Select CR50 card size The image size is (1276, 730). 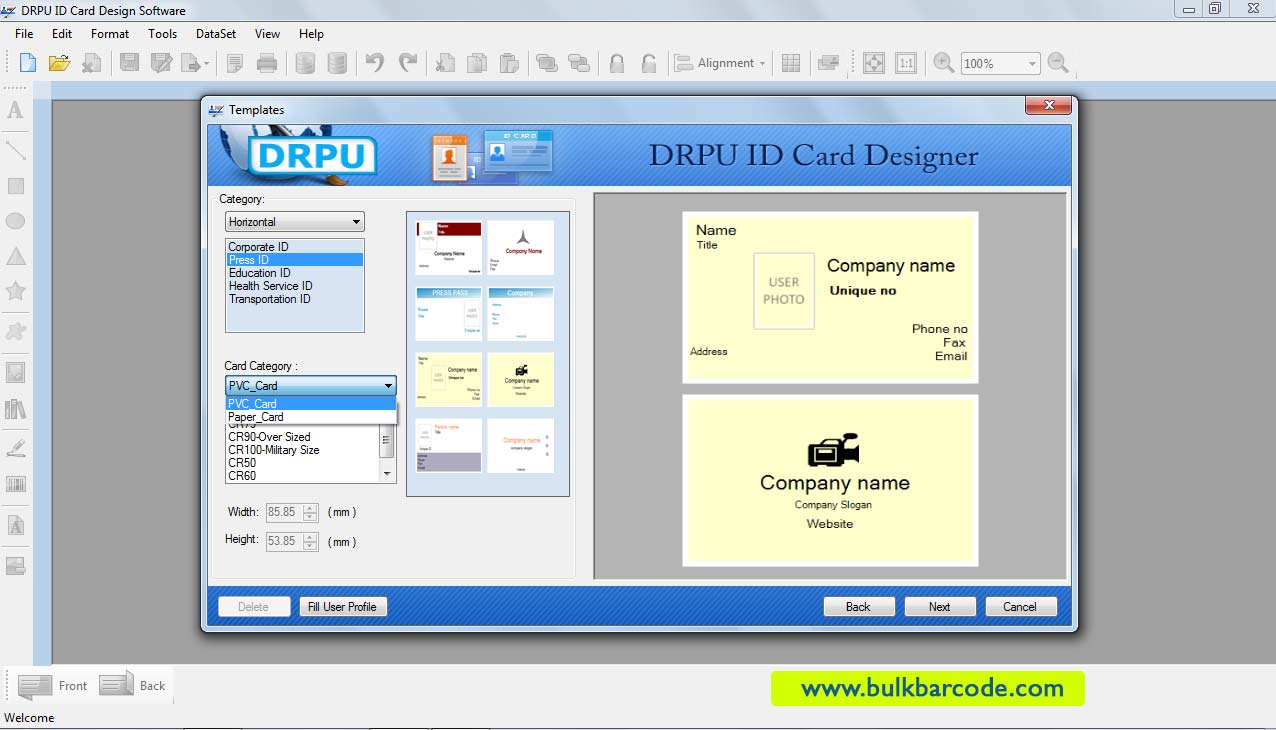pyautogui.click(x=303, y=463)
